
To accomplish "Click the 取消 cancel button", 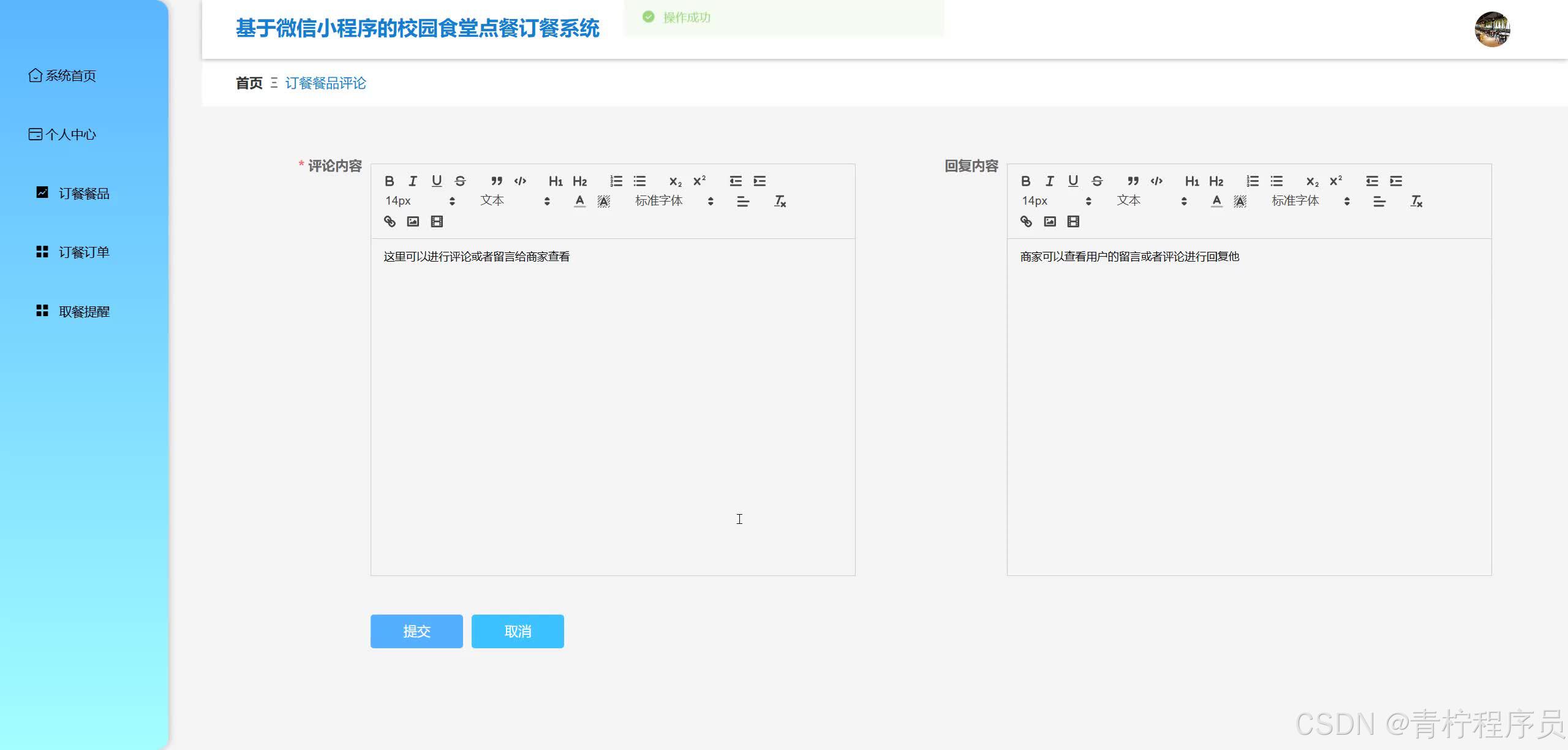I will [517, 631].
